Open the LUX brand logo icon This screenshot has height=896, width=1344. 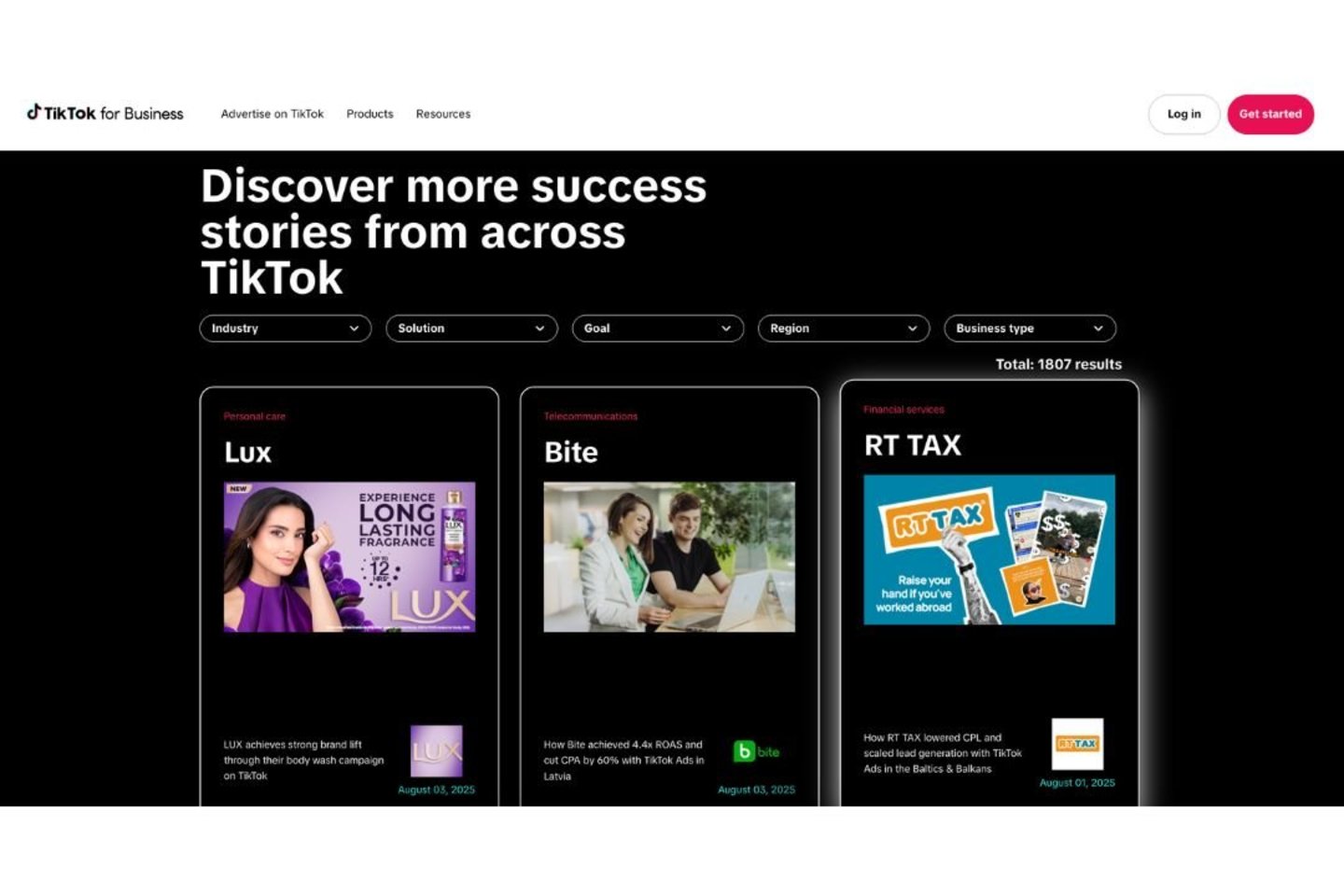click(437, 751)
